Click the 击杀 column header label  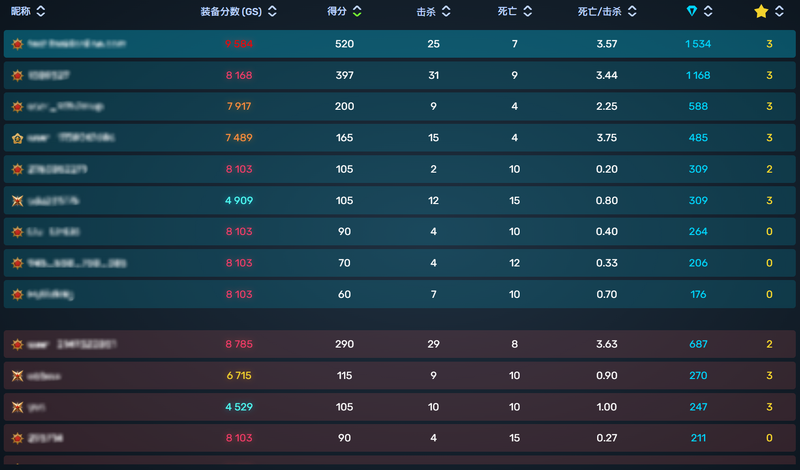pyautogui.click(x=426, y=11)
